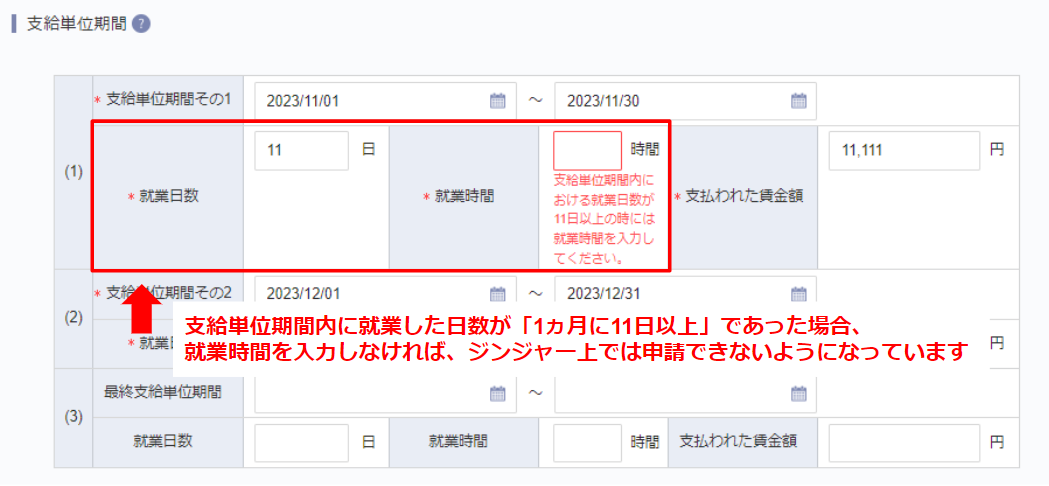Open calendar for 2023/11/01 start date
Screen dimensions: 1049x486
tap(497, 100)
